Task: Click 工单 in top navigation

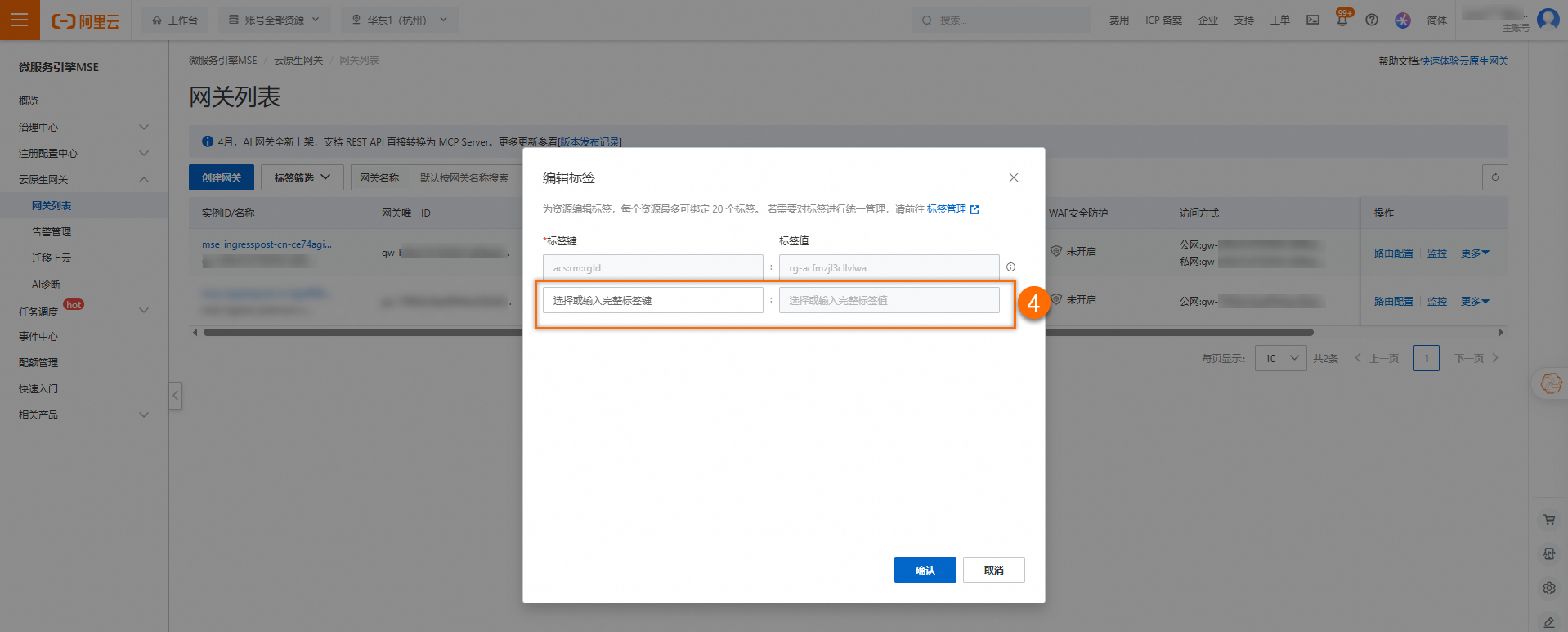Action: pos(1280,20)
